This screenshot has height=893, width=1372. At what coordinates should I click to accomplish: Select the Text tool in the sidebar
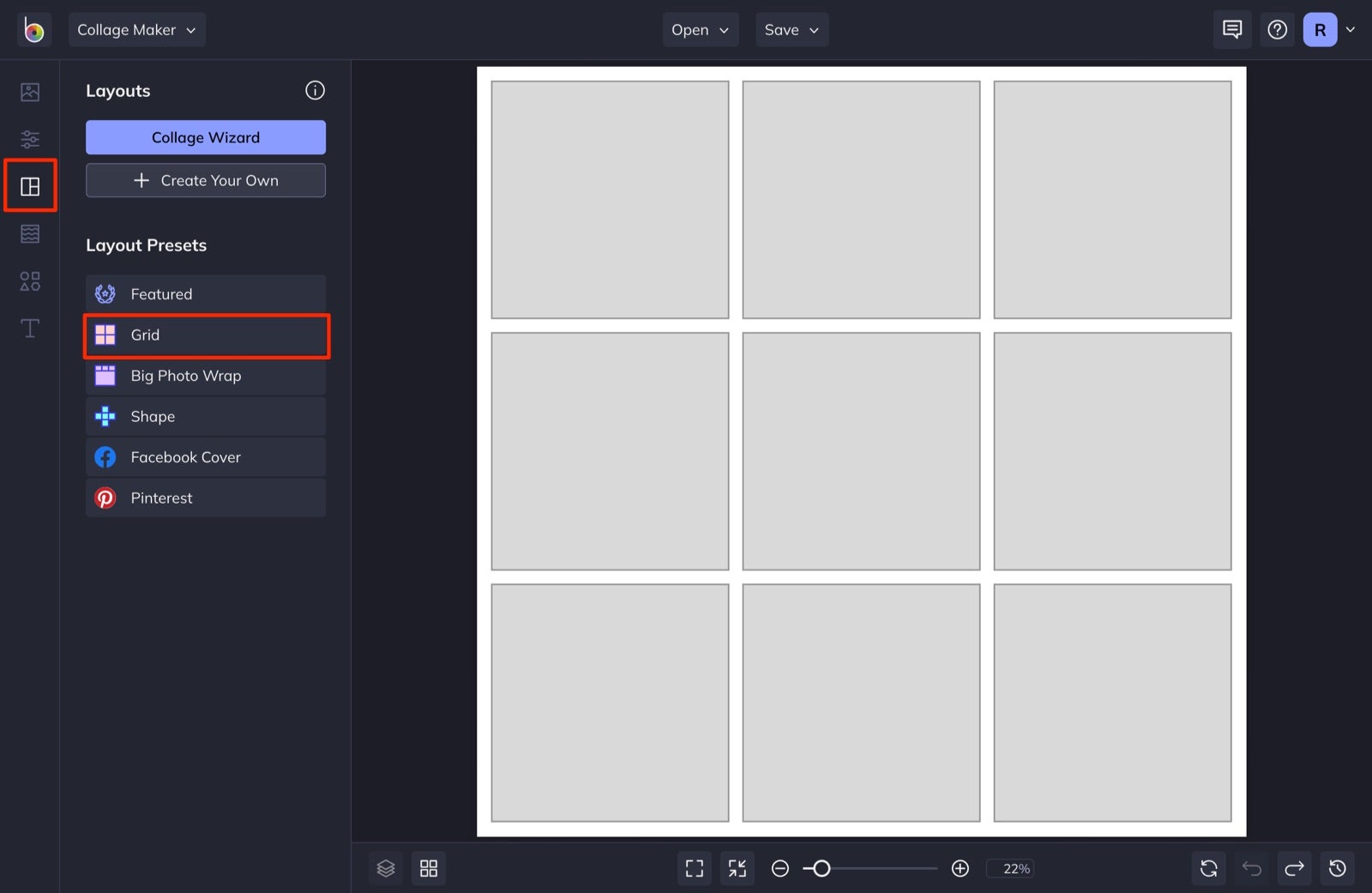(30, 329)
